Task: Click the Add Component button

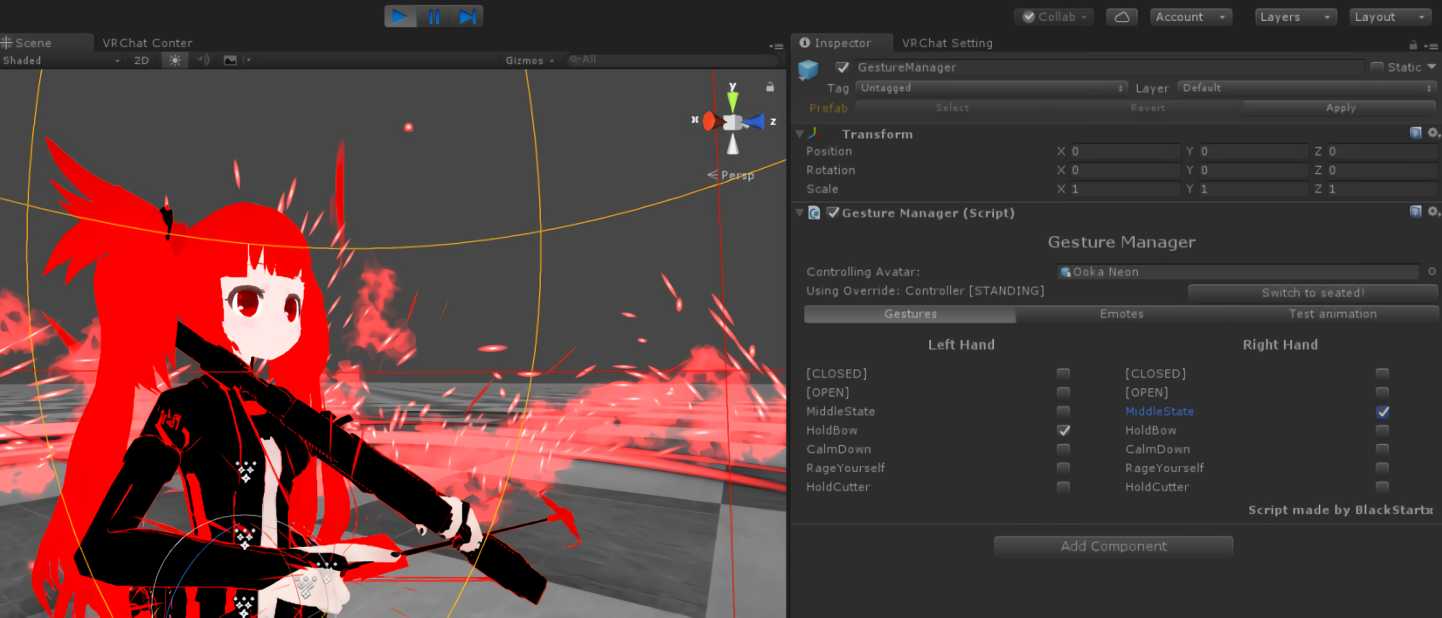Action: pos(1113,546)
